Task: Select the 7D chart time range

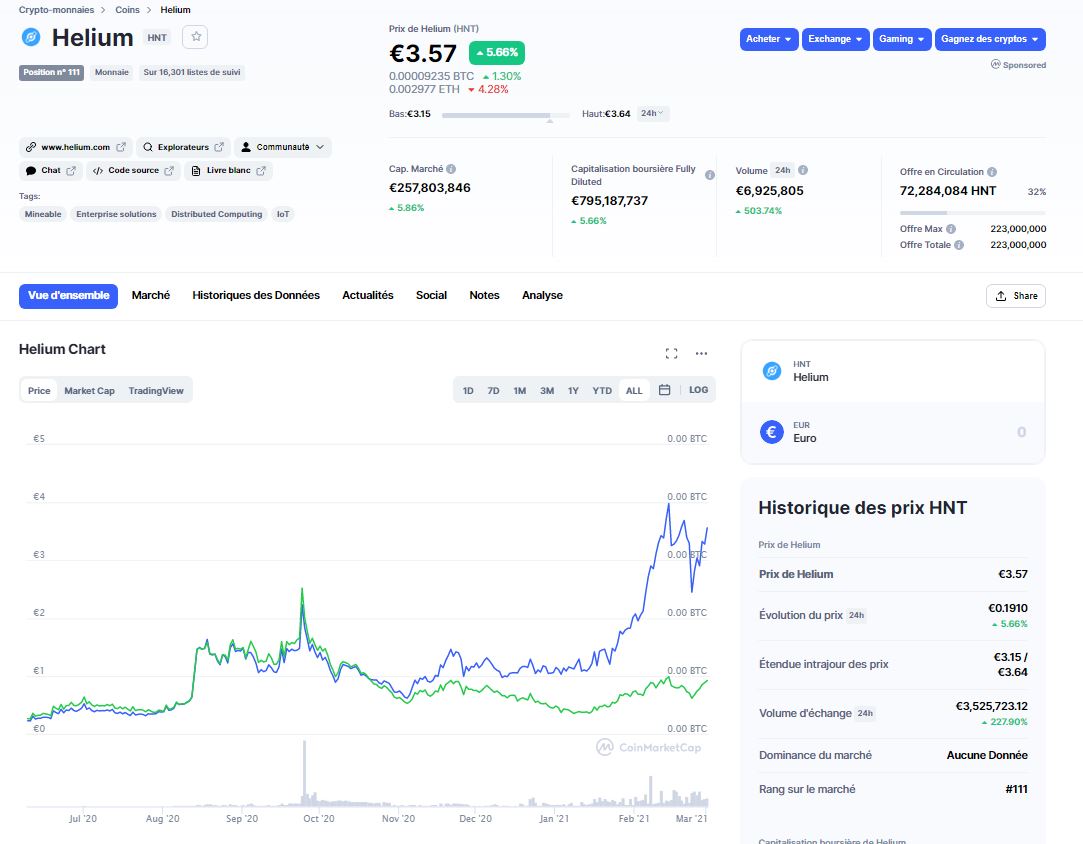Action: (493, 391)
